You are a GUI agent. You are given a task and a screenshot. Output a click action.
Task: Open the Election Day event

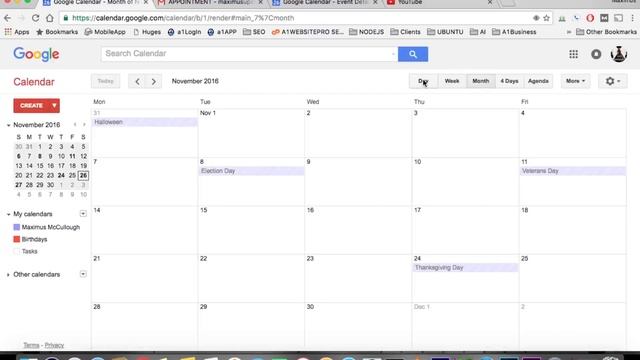(251, 171)
